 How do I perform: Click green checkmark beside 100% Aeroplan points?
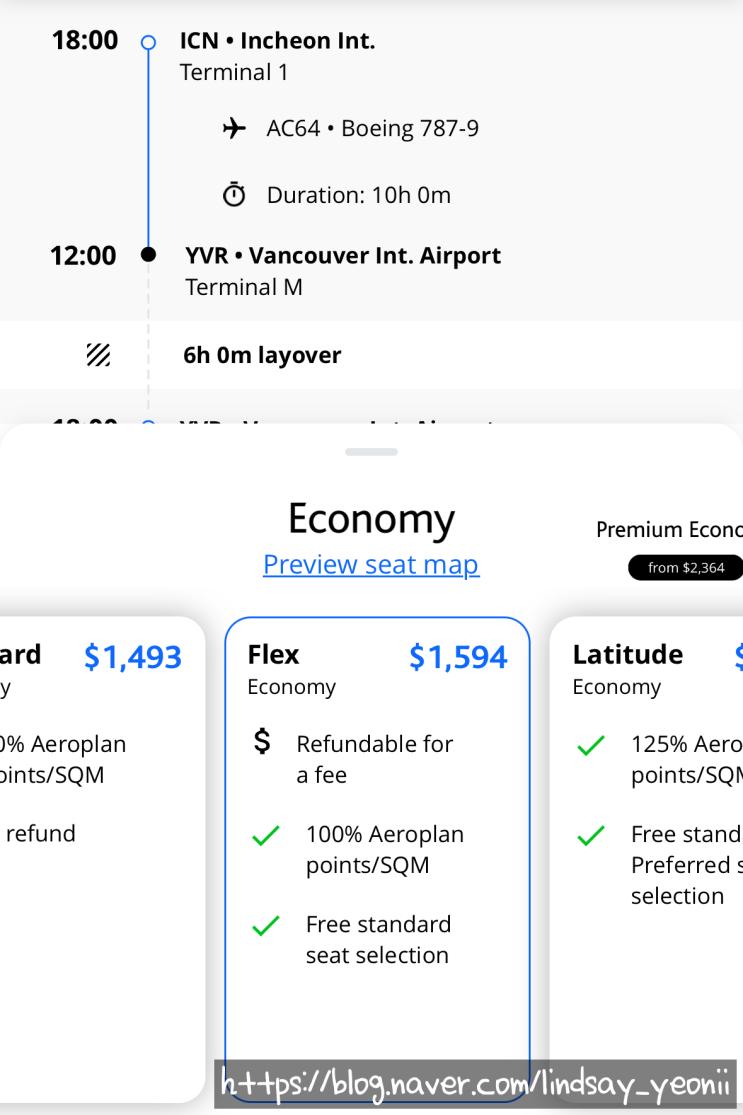pyautogui.click(x=266, y=836)
